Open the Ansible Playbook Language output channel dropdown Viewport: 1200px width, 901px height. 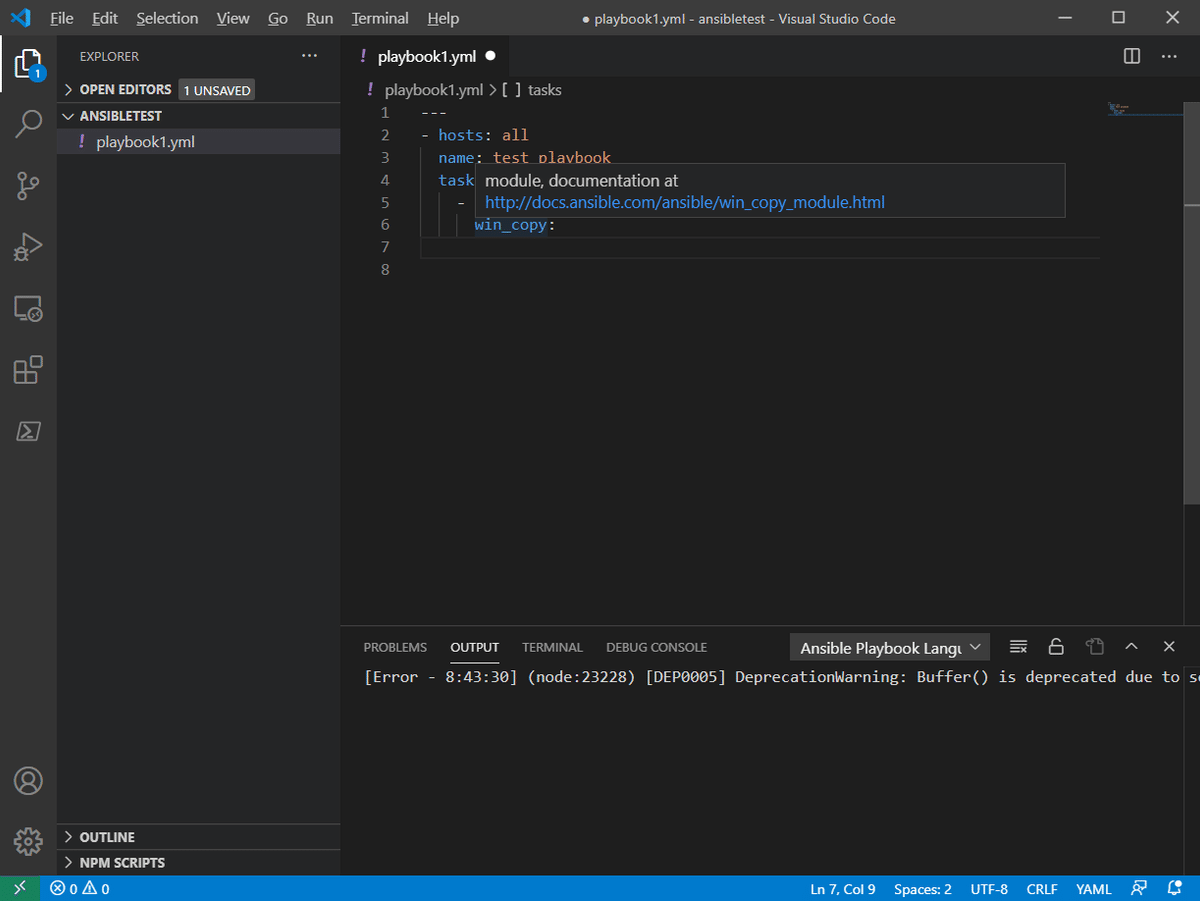point(890,648)
